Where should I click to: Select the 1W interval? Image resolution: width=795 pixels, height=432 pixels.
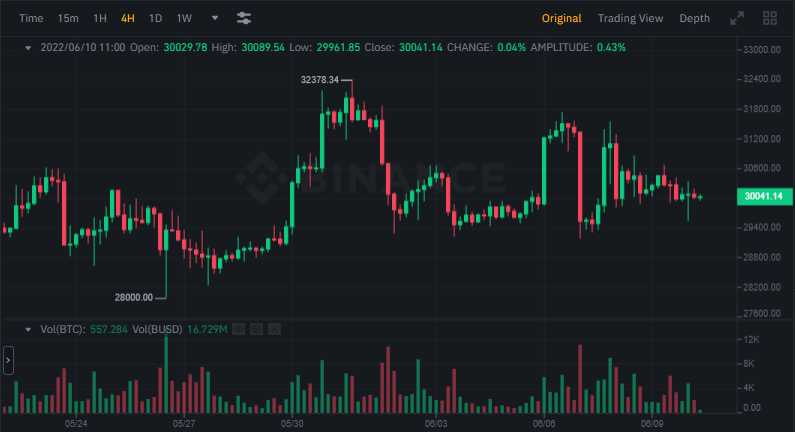click(x=184, y=18)
